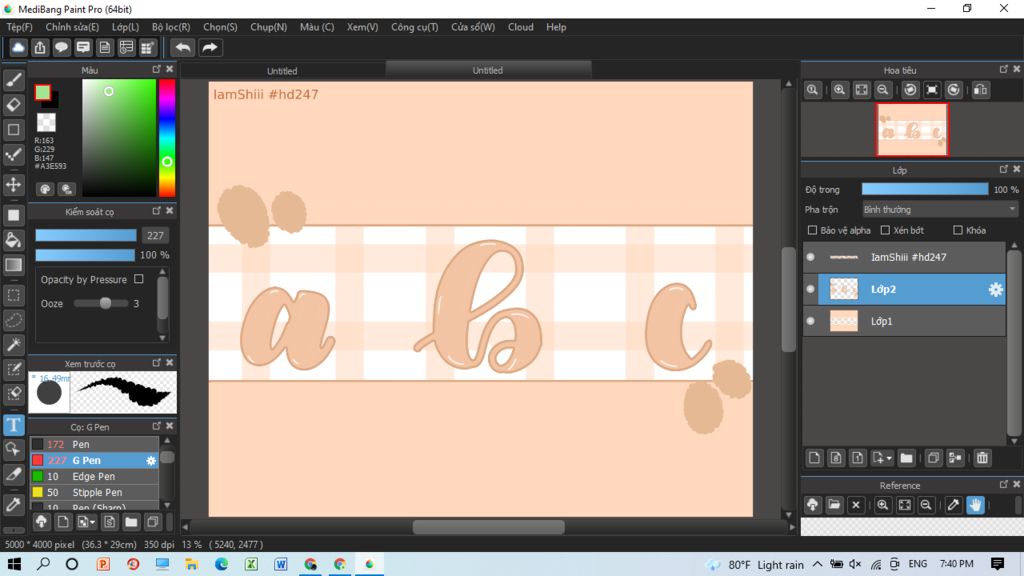Screen dimensions: 1024x576
Task: Open the Tệp(F) menu
Action: pos(20,27)
